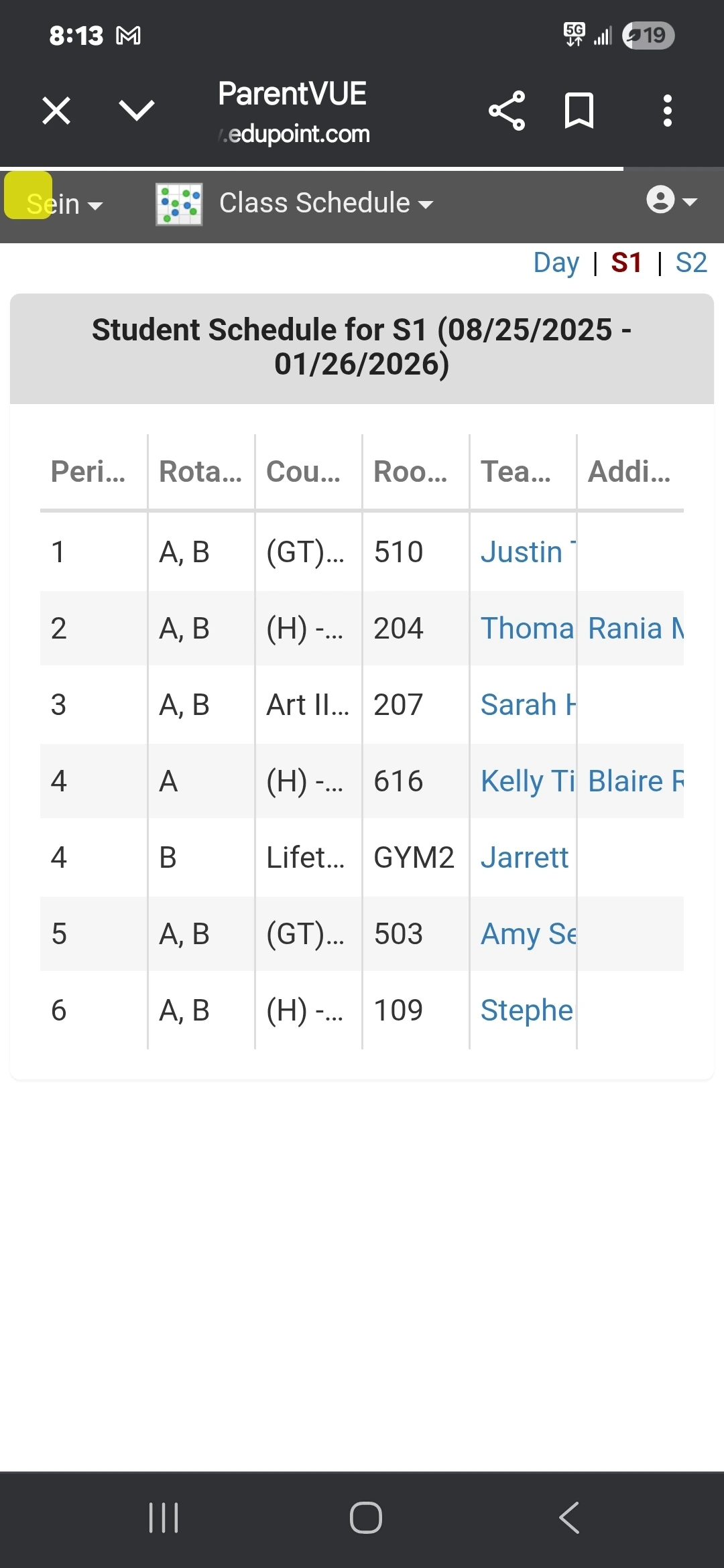The height and width of the screenshot is (1568, 724).
Task: Open Rania additional staff link
Action: click(x=636, y=629)
